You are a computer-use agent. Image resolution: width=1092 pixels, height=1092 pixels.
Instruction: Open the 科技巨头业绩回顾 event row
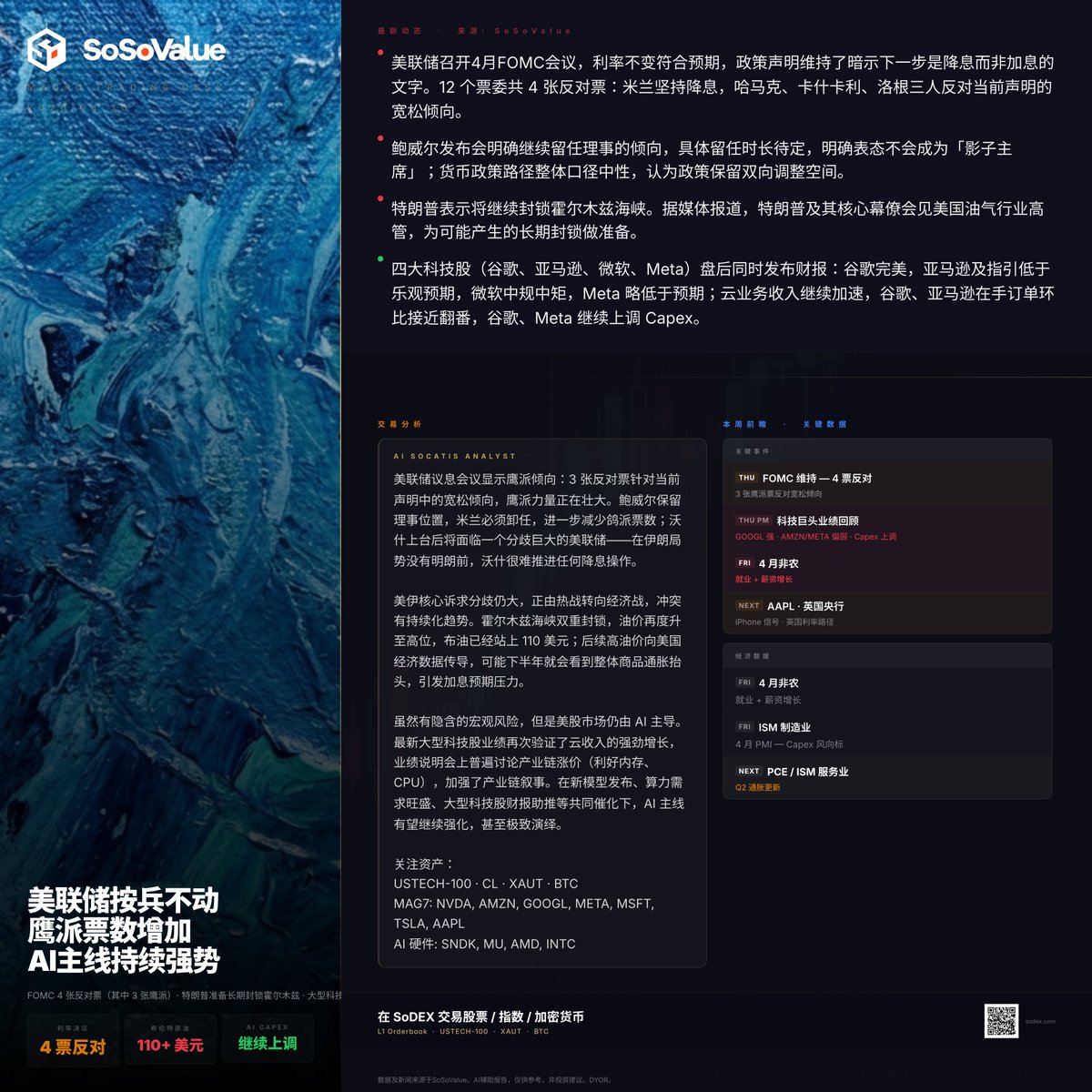click(887, 528)
